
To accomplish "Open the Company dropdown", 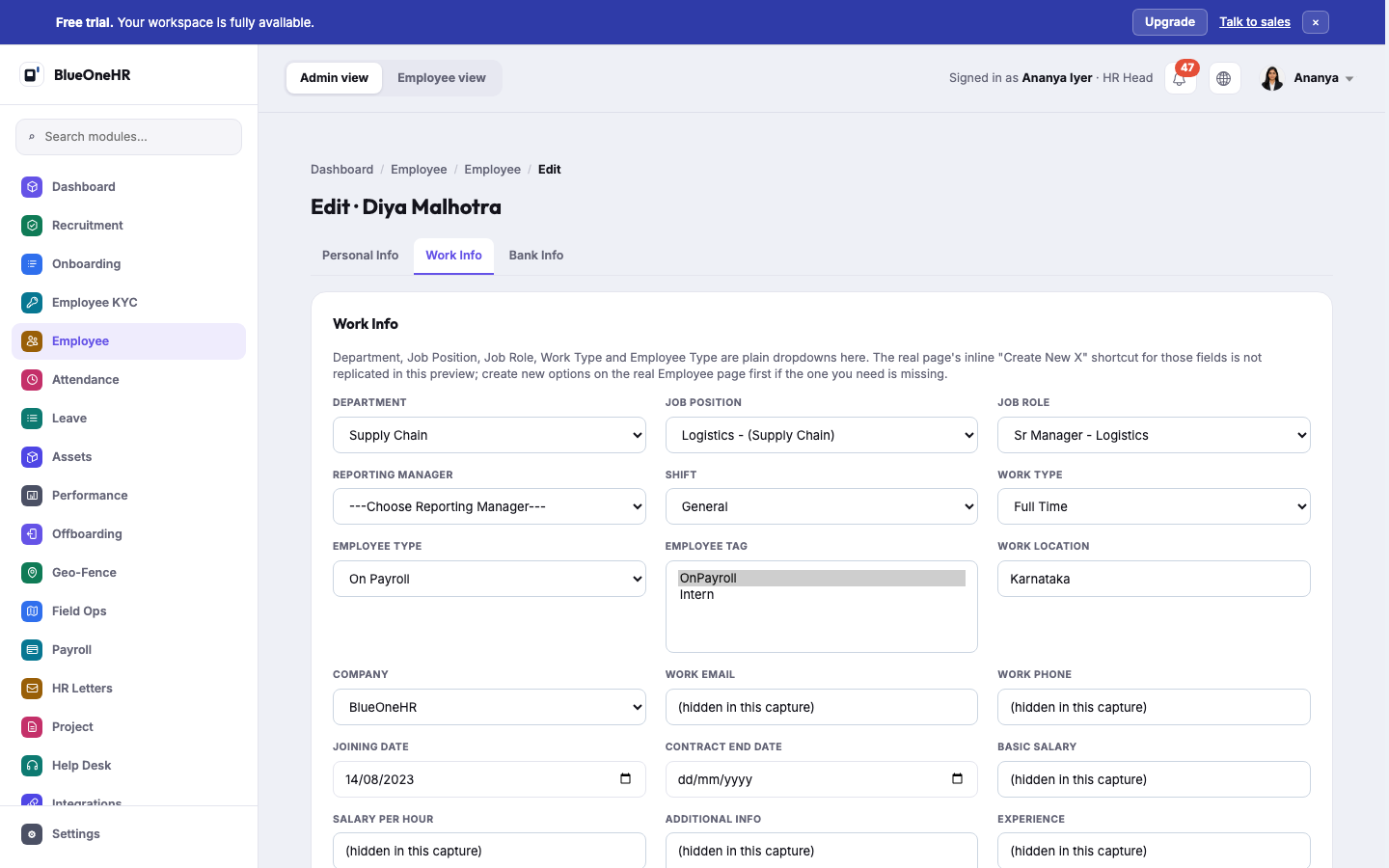I will (x=489, y=707).
